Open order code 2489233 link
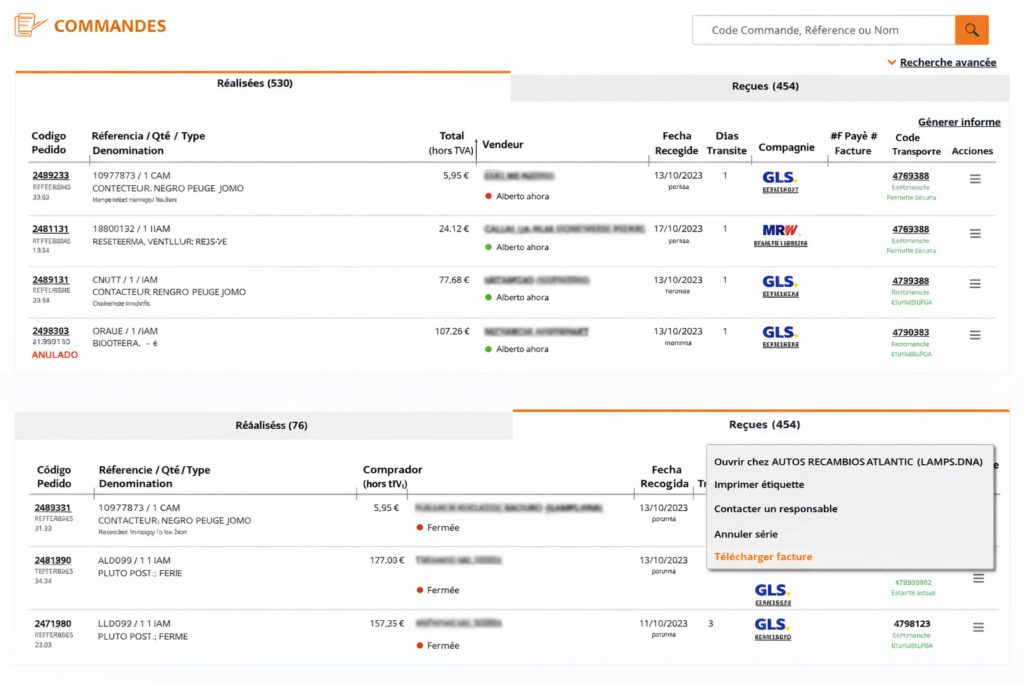Viewport: 1024px width, 683px height. 50,175
